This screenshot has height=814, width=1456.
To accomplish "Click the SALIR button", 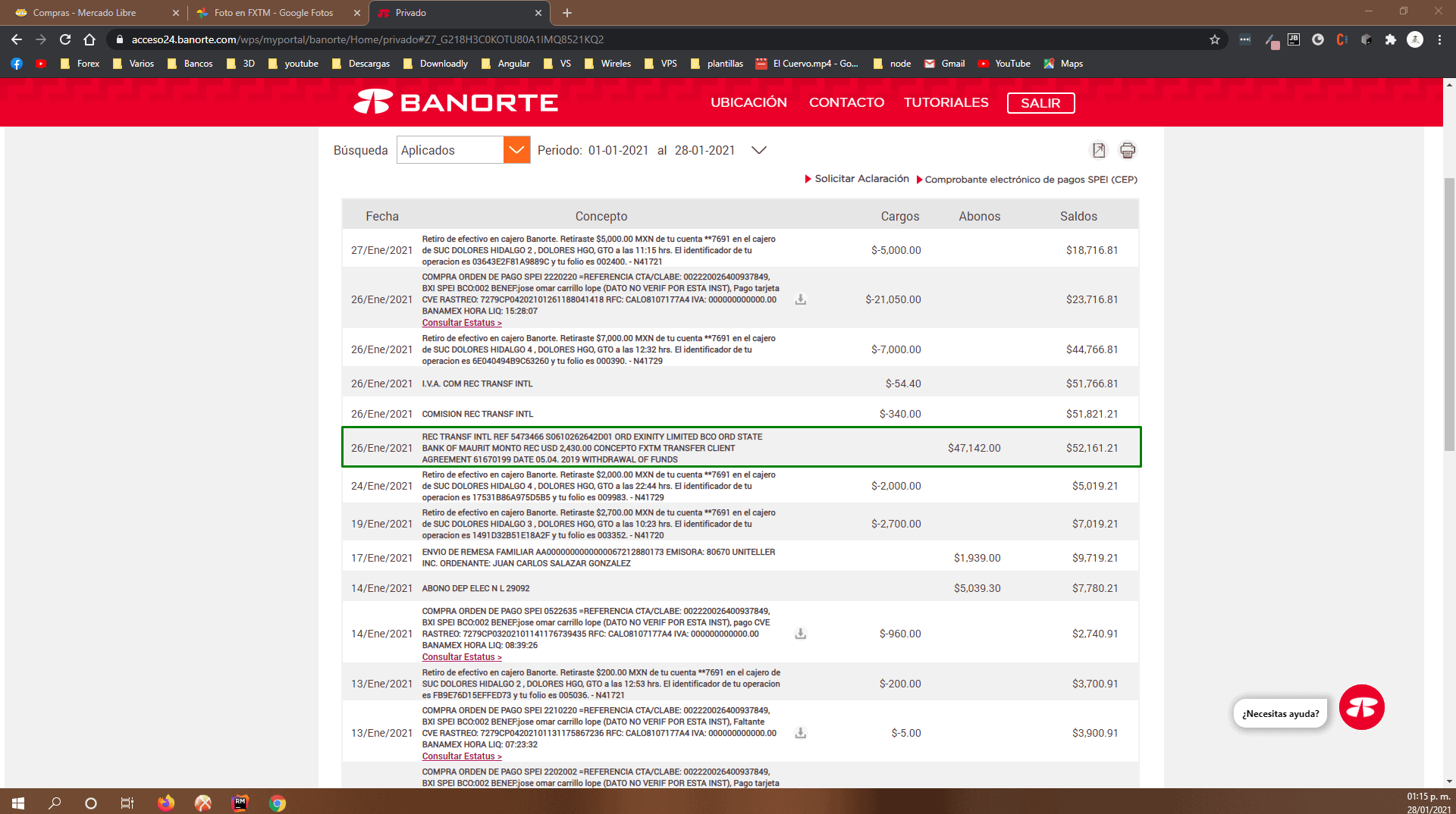I will click(1040, 103).
